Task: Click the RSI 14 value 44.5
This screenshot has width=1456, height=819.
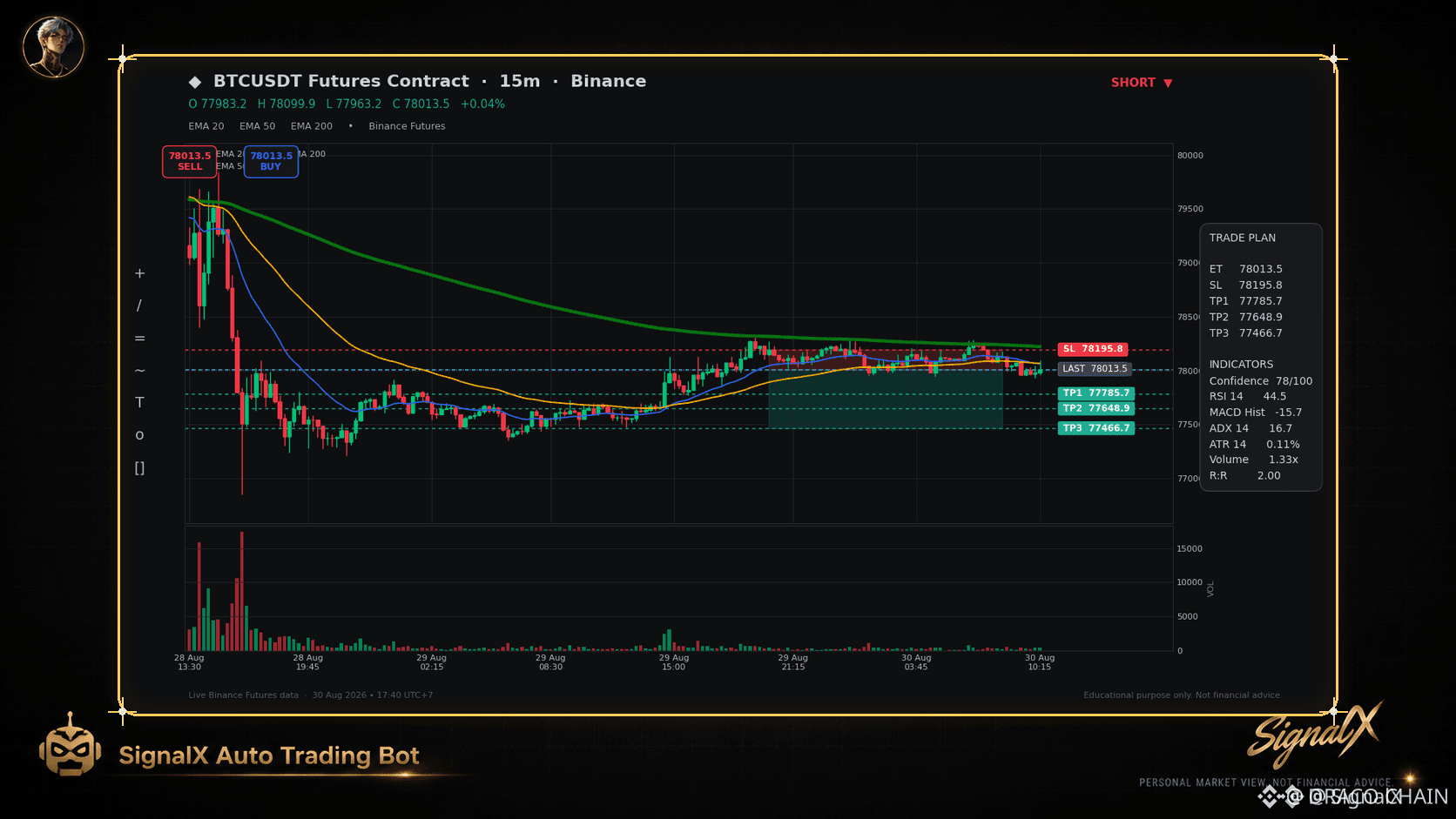Action: click(1275, 396)
